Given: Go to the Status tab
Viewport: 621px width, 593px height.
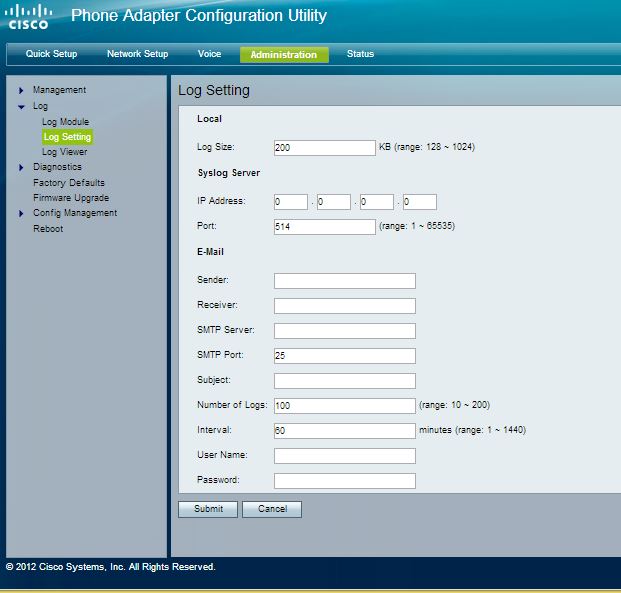Looking at the screenshot, I should (x=360, y=54).
